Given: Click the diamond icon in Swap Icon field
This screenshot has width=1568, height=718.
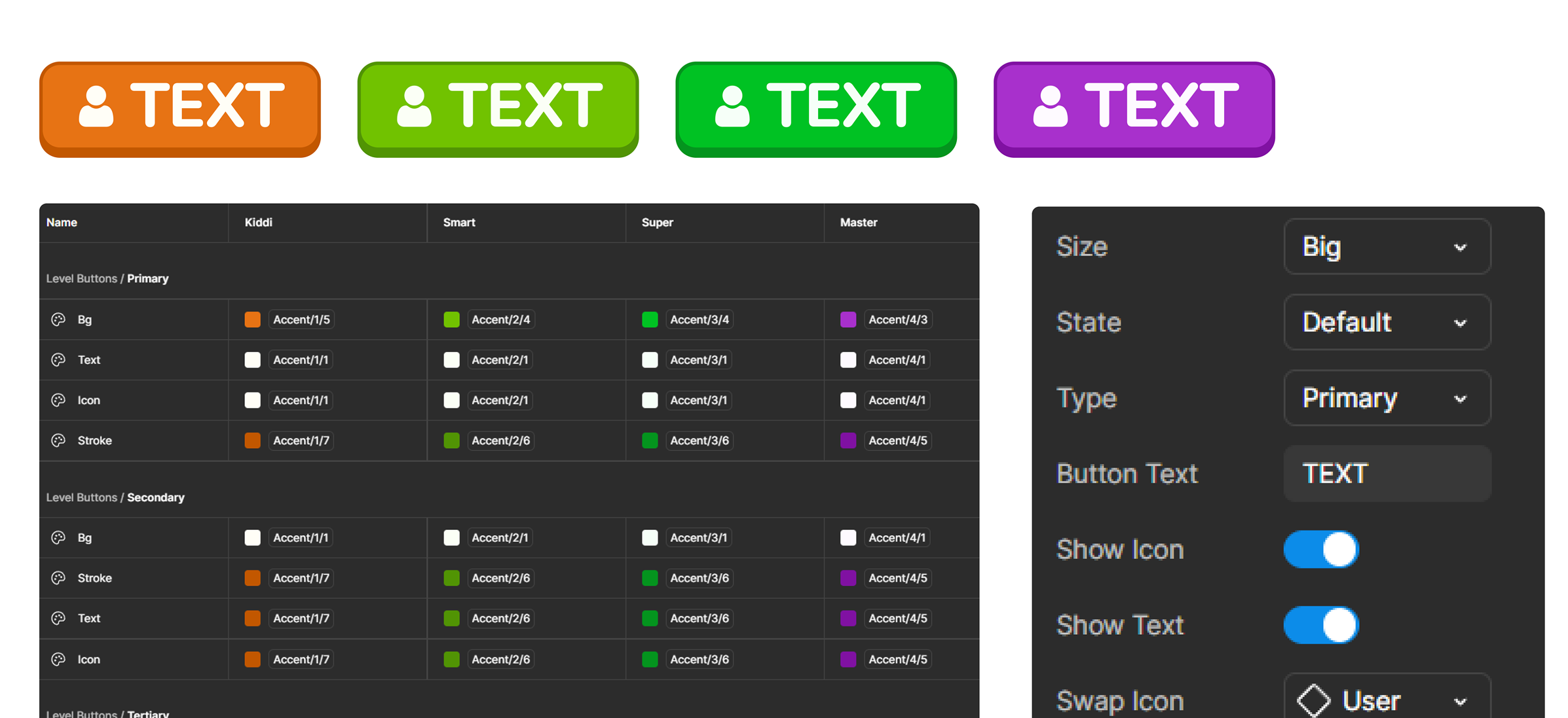Looking at the screenshot, I should coord(1313,701).
